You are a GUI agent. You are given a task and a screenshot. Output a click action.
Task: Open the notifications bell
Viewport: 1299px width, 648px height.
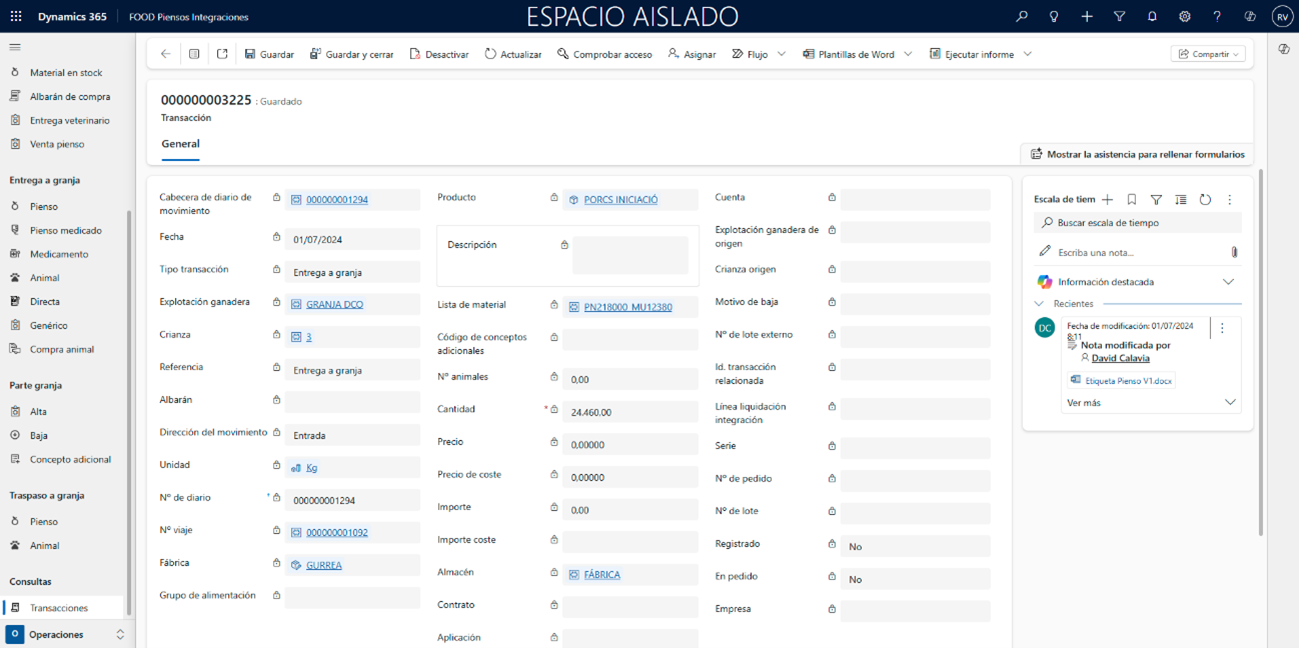pyautogui.click(x=1152, y=17)
